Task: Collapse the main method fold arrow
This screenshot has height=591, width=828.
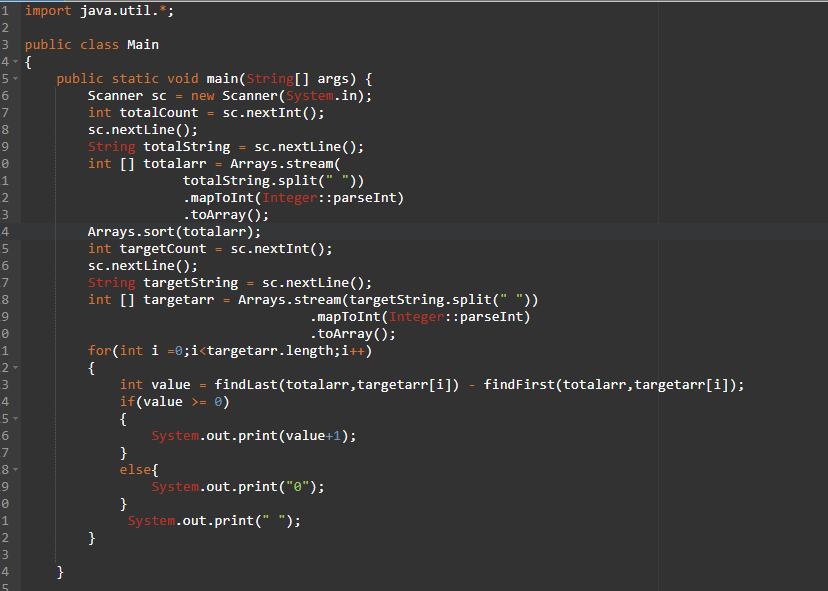Action: (15, 79)
